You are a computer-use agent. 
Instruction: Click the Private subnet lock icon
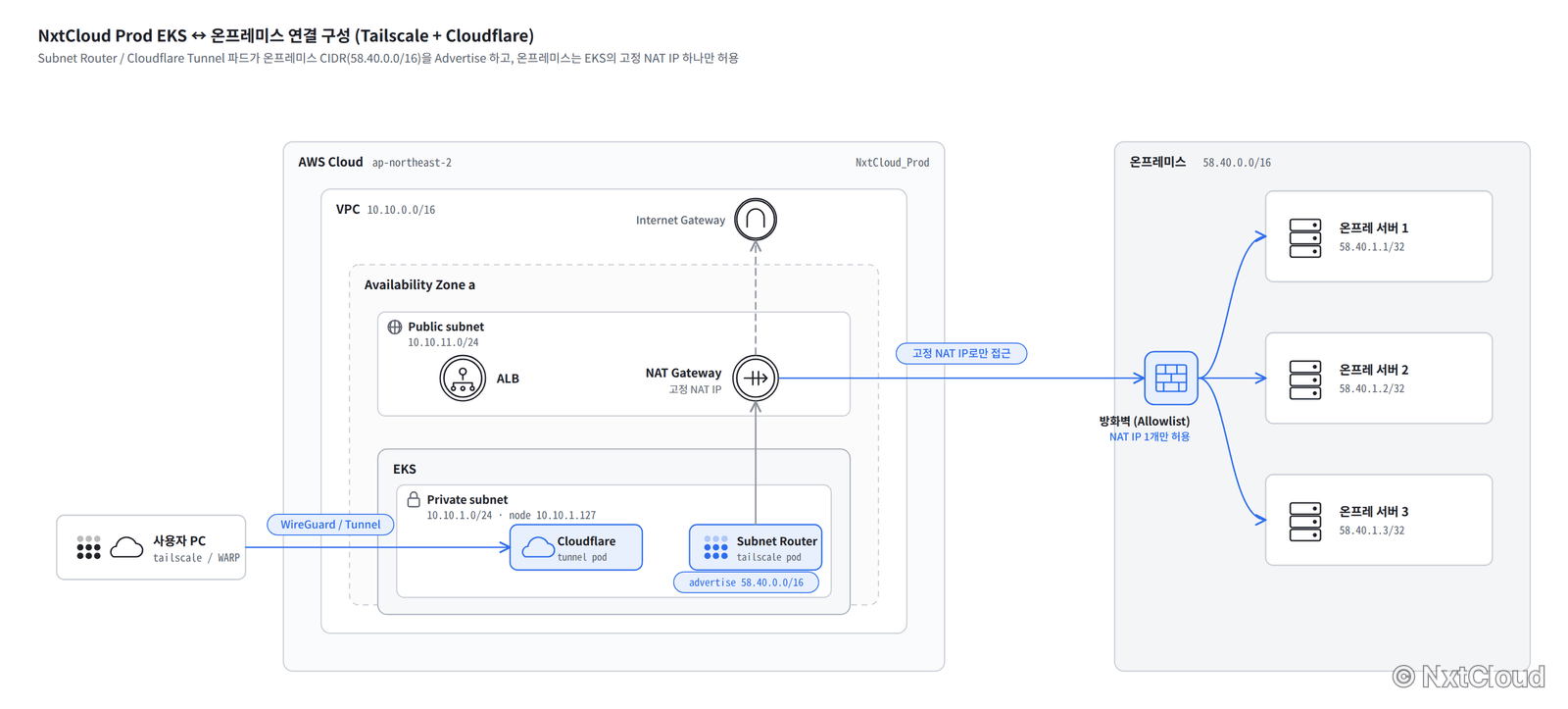point(414,499)
